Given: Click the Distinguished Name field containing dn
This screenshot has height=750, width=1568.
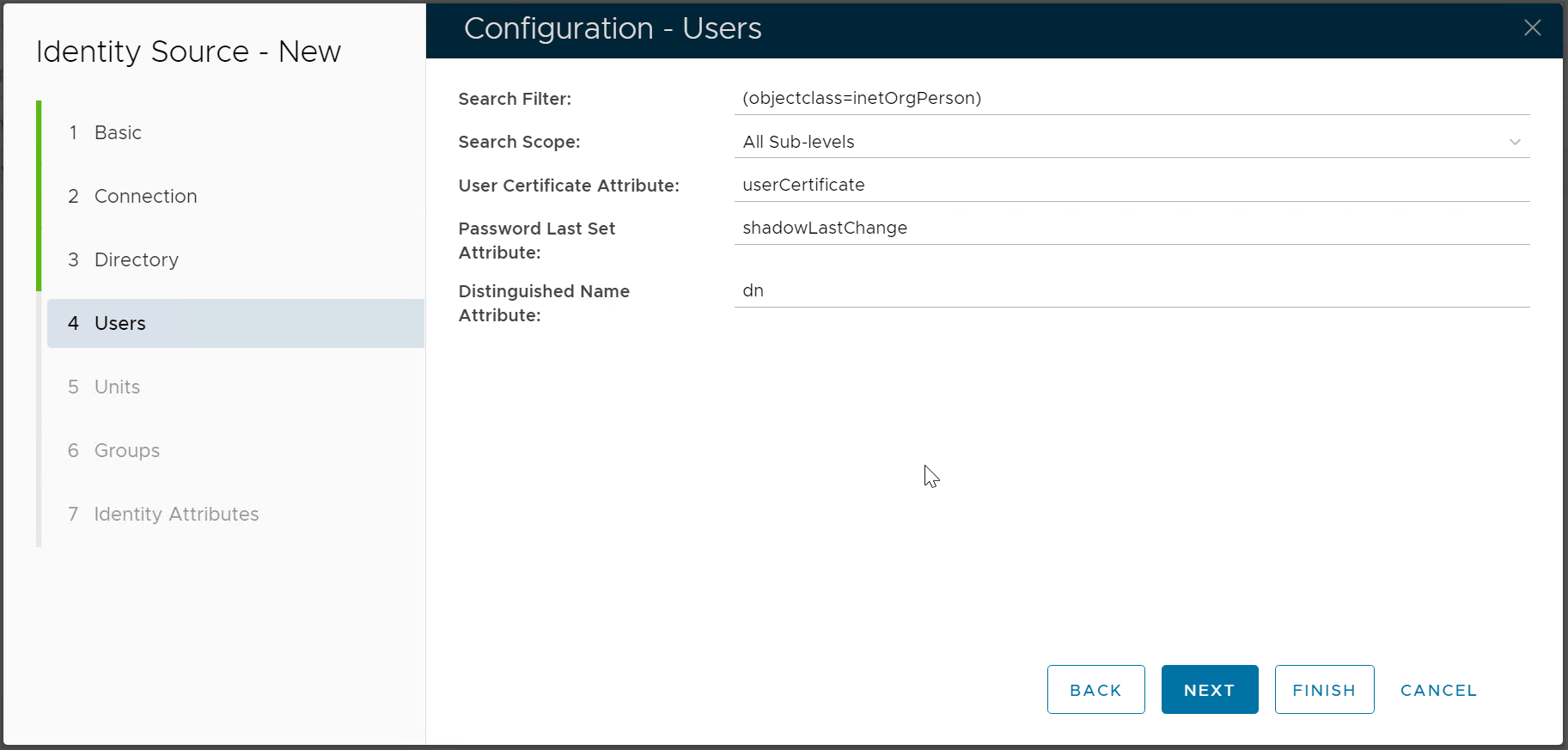Looking at the screenshot, I should [1131, 290].
